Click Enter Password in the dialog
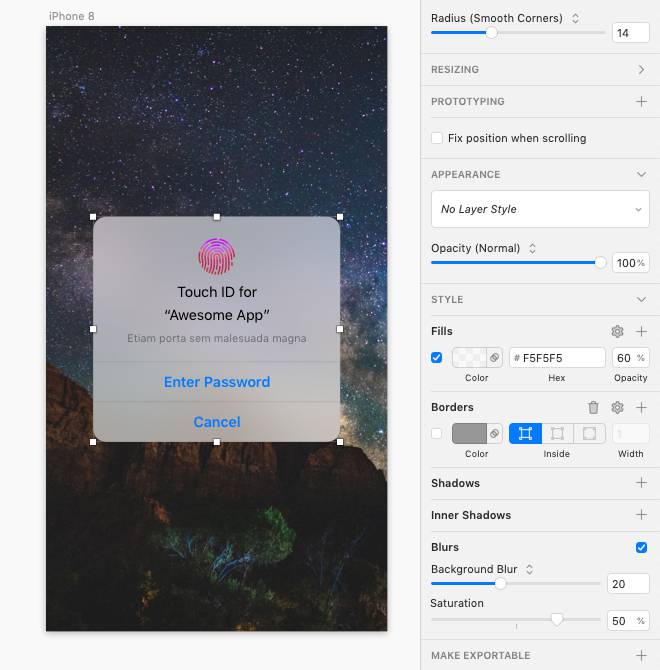Screen dimensions: 660x670 (217, 382)
